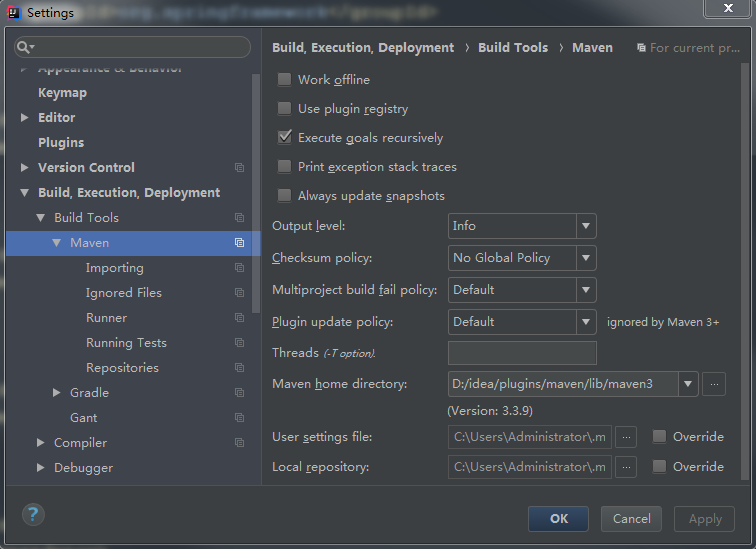The height and width of the screenshot is (549, 756).
Task: Open the Ignored Files settings page
Action: point(123,293)
